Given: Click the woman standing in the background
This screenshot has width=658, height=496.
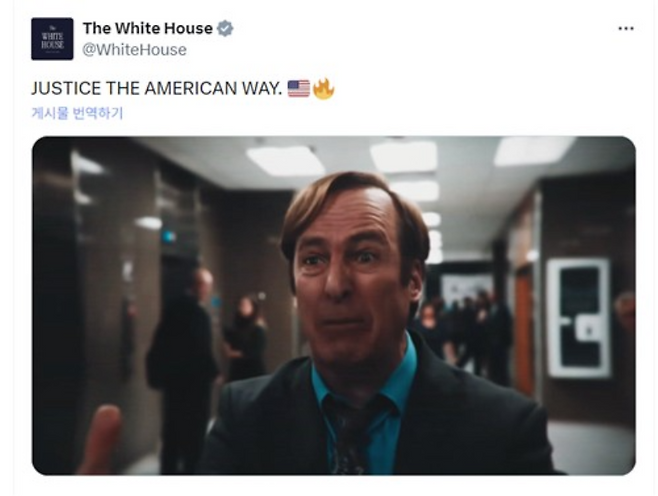Looking at the screenshot, I should [x=245, y=338].
